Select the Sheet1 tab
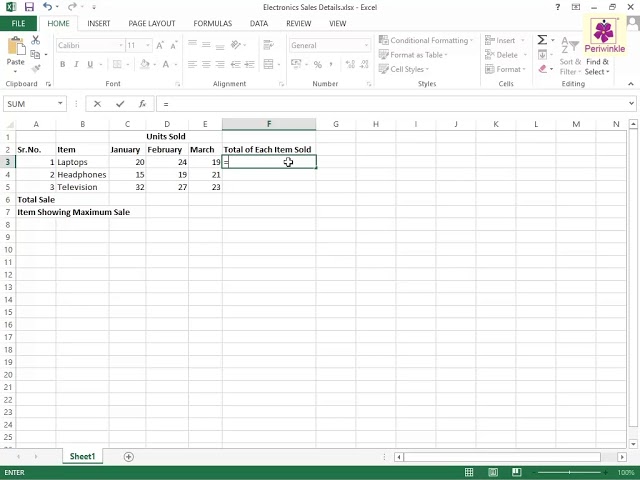 pos(82,456)
